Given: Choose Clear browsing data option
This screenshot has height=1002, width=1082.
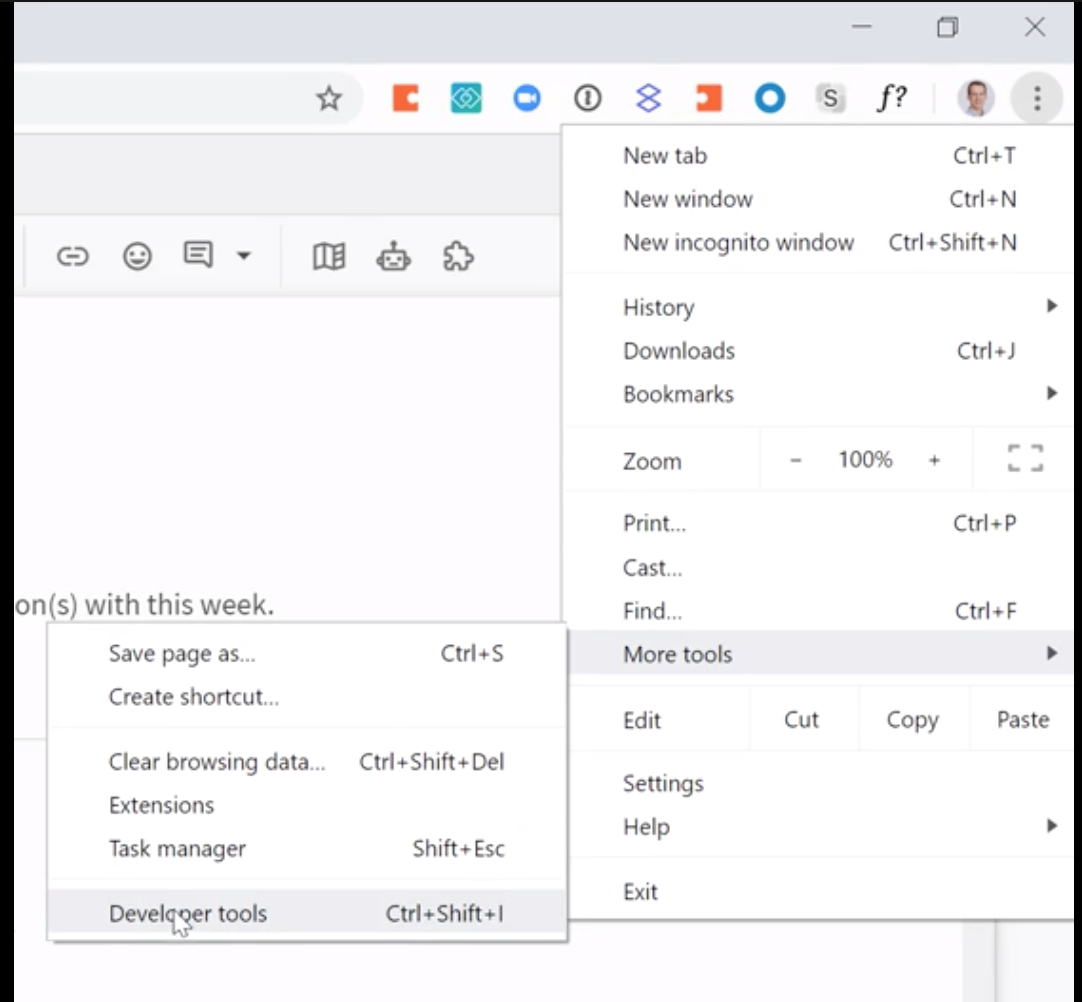Looking at the screenshot, I should coord(217,761).
